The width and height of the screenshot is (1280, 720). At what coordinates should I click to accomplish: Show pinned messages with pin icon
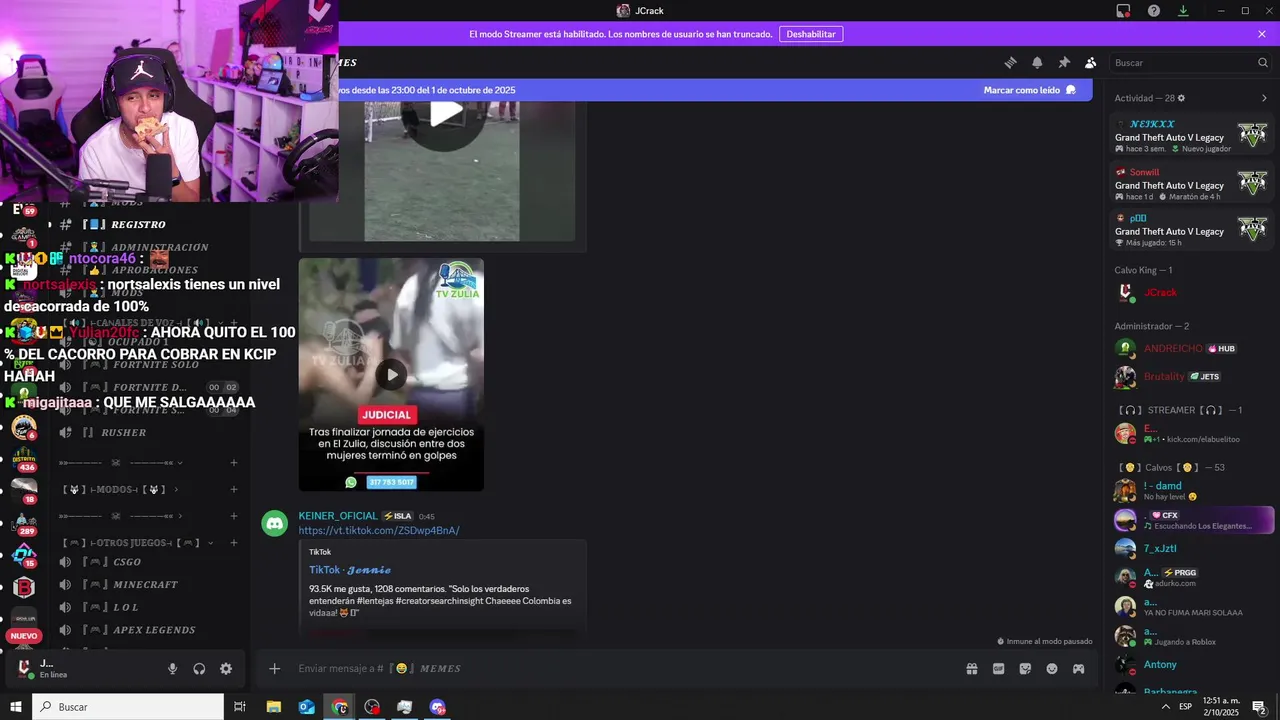point(1064,62)
